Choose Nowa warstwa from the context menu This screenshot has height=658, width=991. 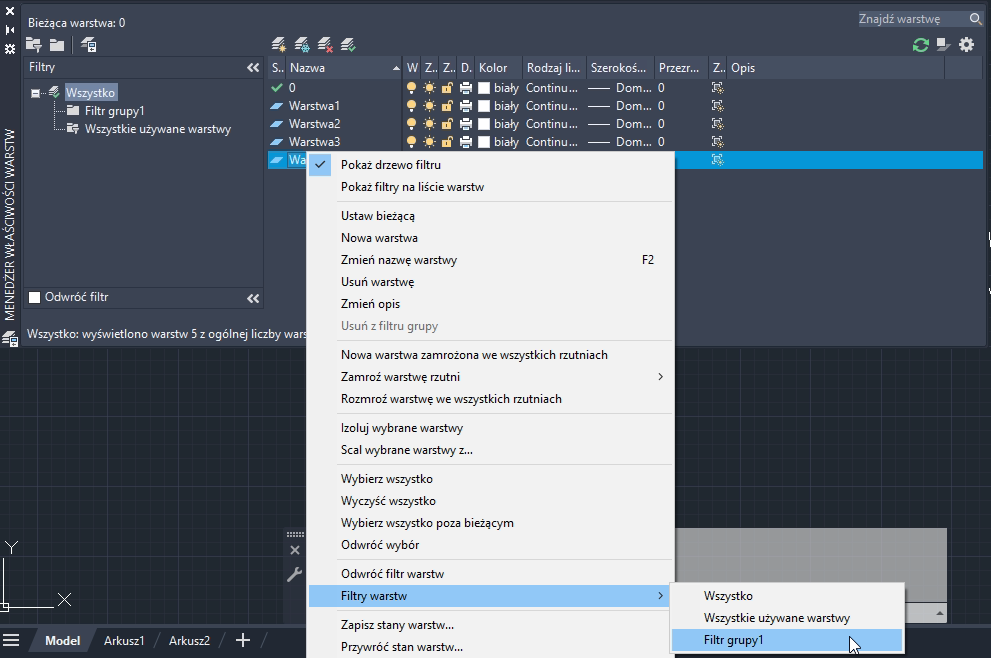coord(490,238)
